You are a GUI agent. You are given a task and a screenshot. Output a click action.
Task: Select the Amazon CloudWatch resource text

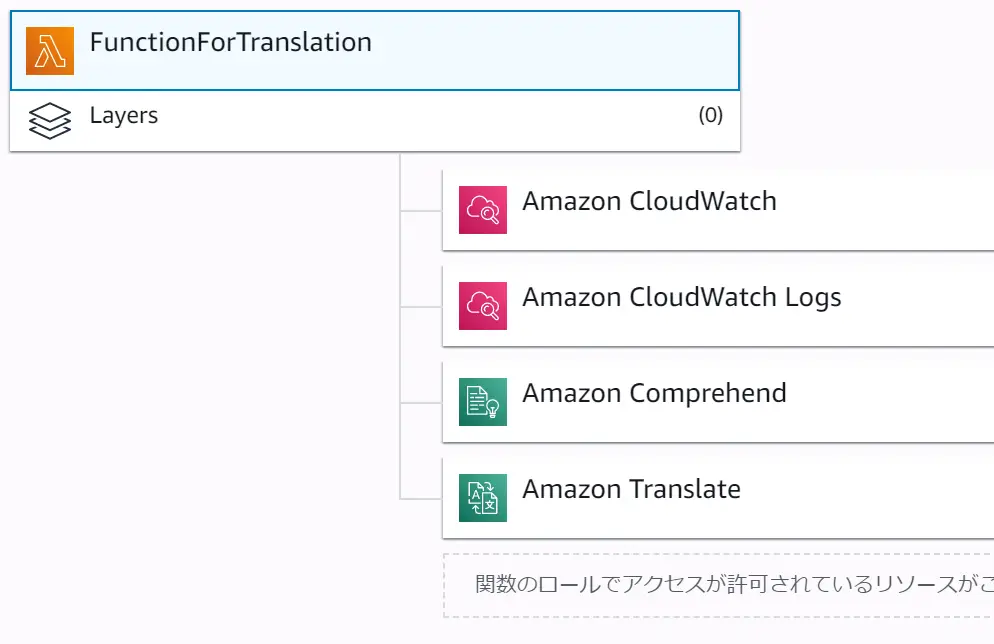click(x=649, y=202)
